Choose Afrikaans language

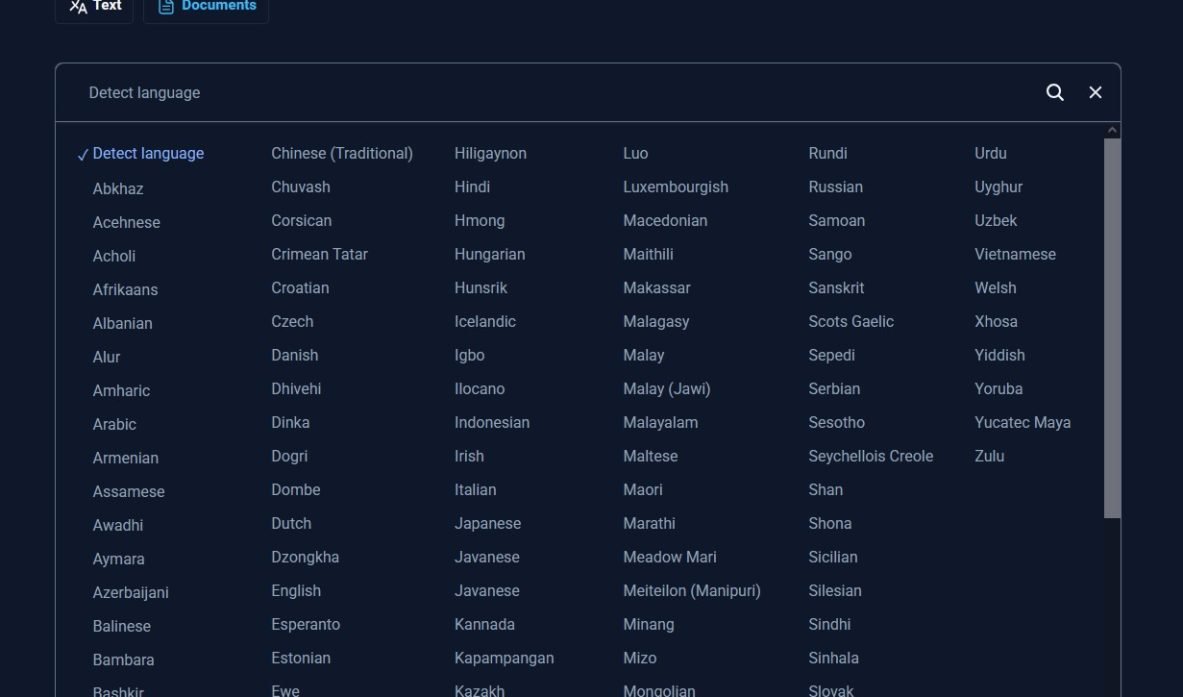point(125,290)
